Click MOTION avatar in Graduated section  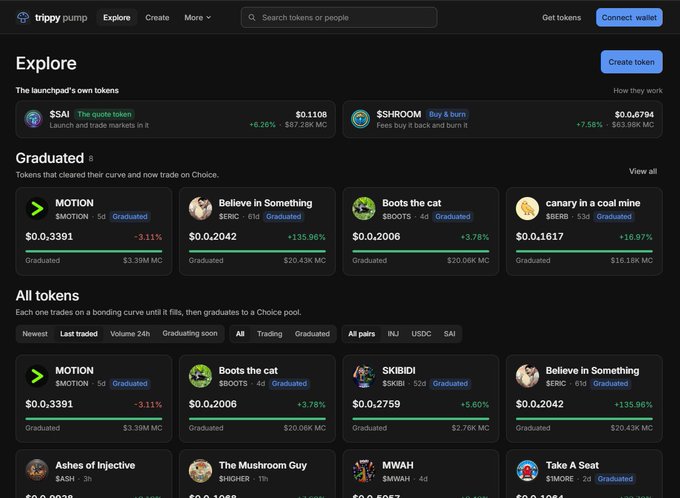tap(37, 208)
